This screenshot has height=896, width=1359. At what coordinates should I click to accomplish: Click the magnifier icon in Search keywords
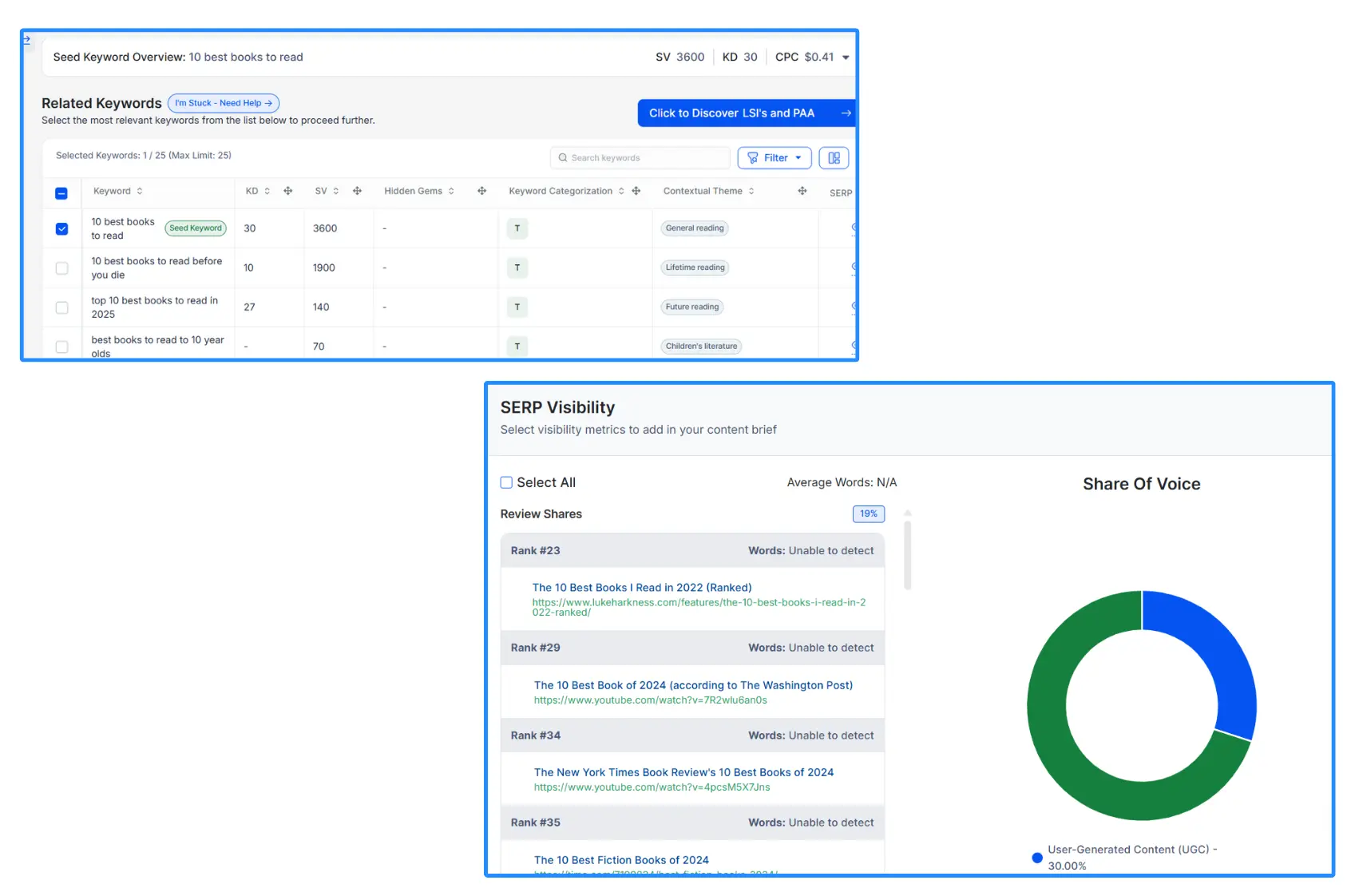pos(563,158)
